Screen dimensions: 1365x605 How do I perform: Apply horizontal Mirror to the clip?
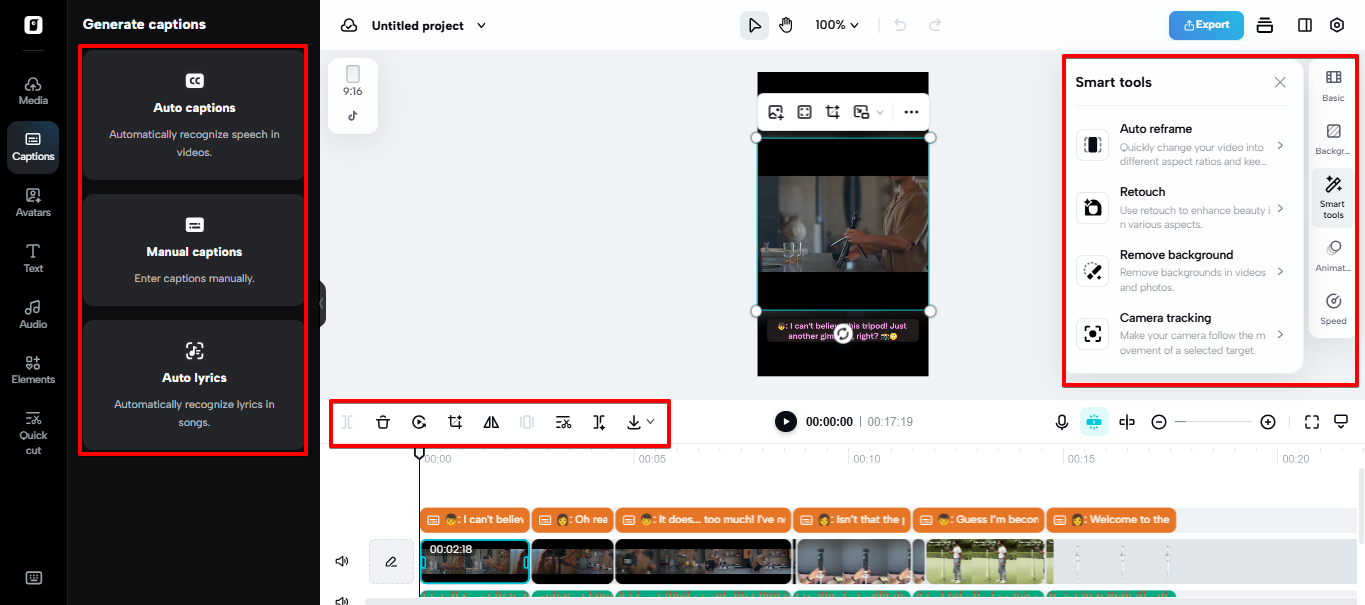[x=491, y=421]
